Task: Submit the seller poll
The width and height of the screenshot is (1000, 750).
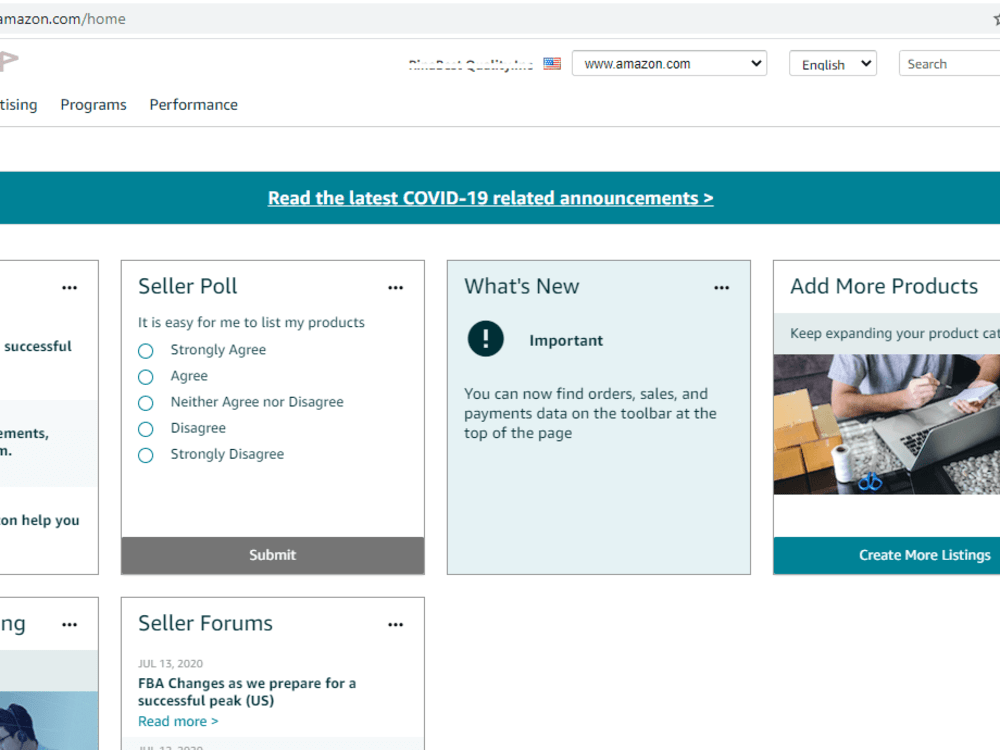Action: click(272, 555)
